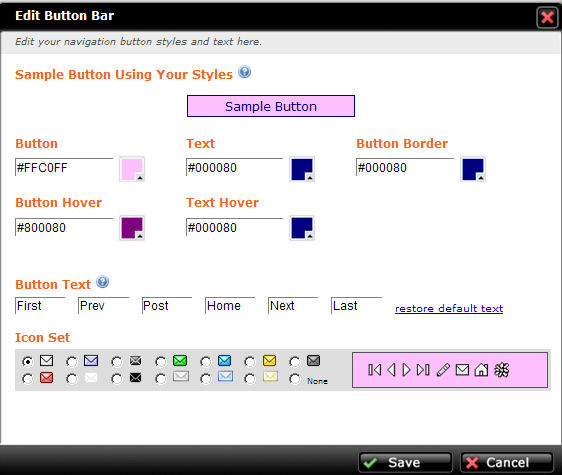Open the Text Hover color swatch
562x475 pixels.
click(x=302, y=228)
